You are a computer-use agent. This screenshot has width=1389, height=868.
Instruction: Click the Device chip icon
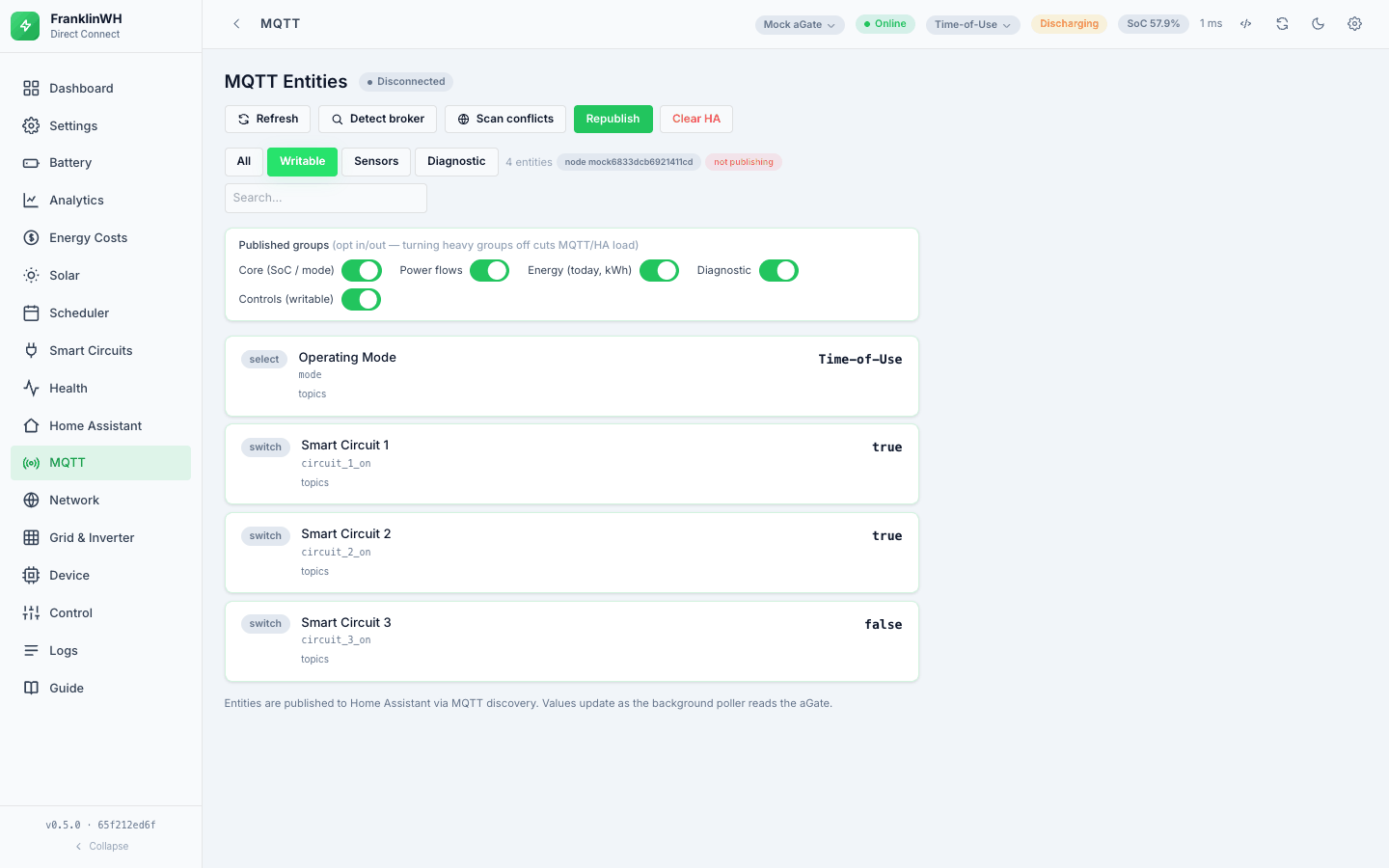(31, 575)
